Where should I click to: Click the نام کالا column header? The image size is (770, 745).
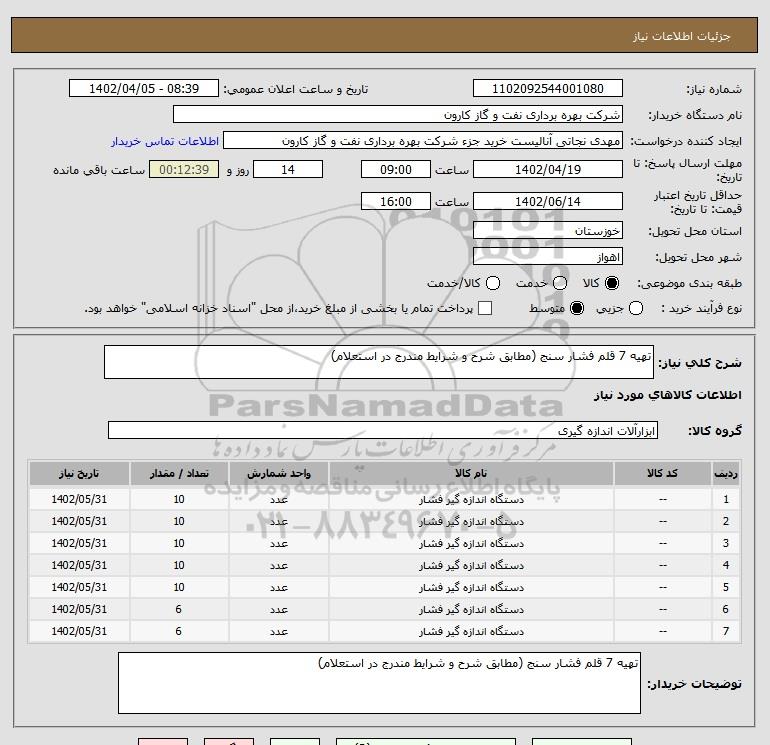471,473
